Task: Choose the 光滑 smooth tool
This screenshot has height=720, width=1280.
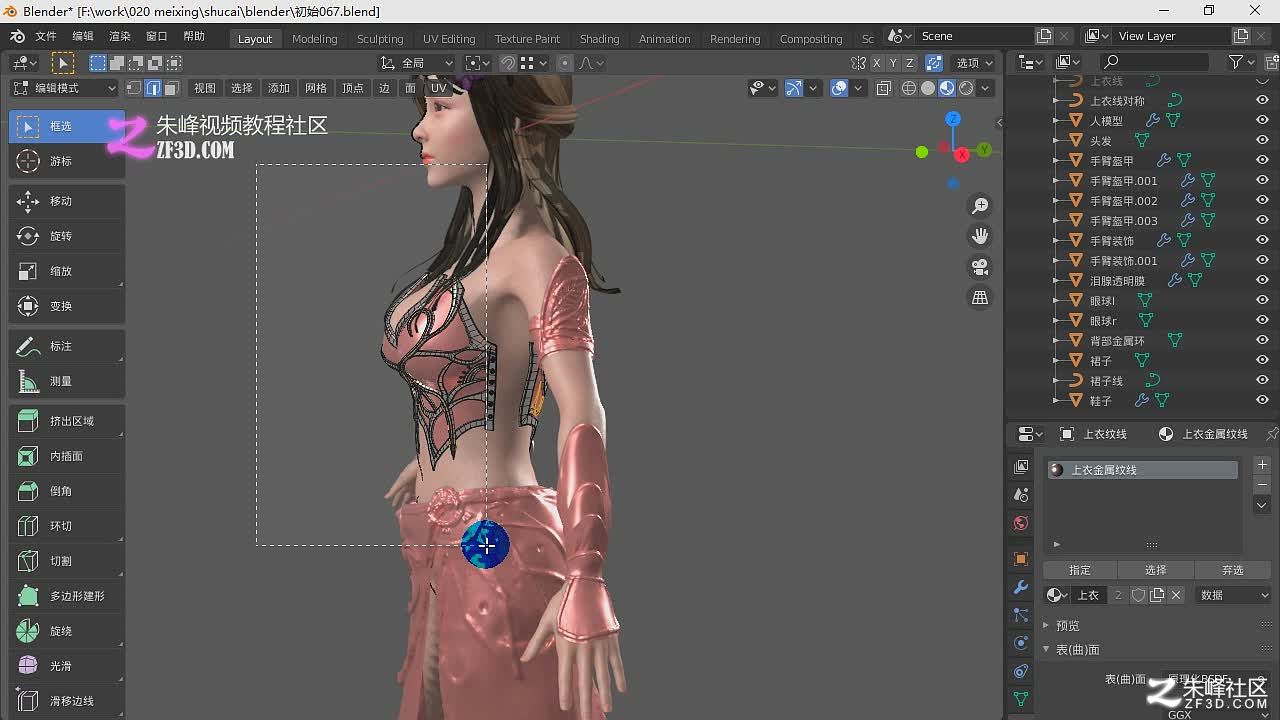Action: (x=67, y=666)
